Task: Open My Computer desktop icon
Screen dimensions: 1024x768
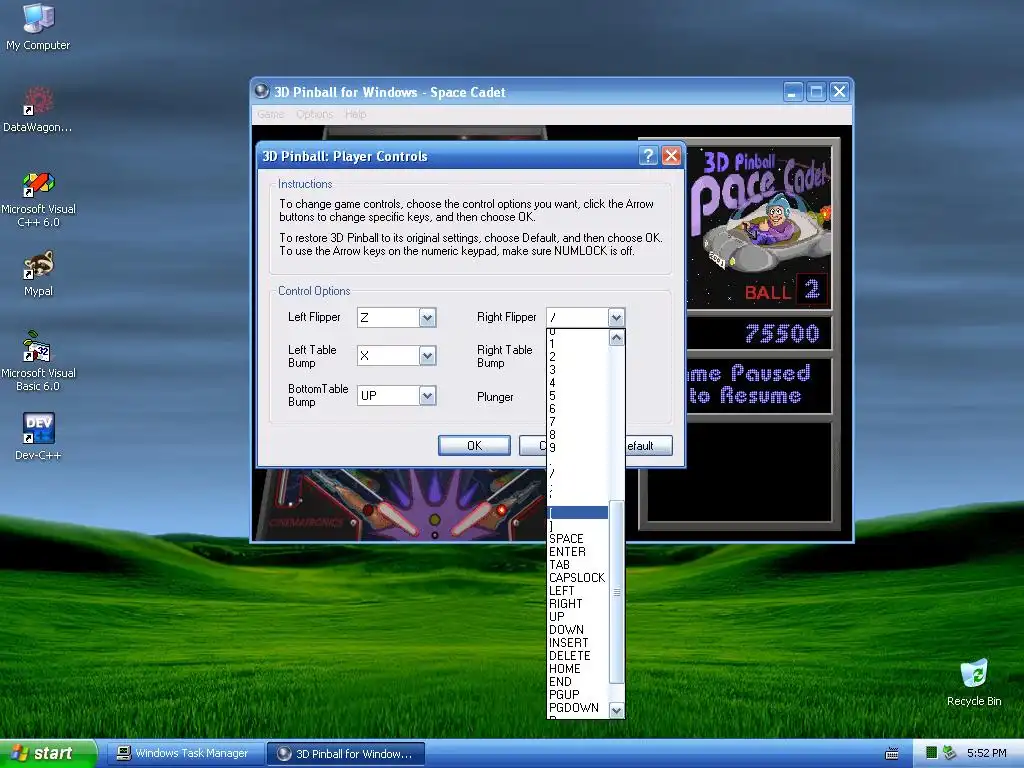Action: (38, 26)
